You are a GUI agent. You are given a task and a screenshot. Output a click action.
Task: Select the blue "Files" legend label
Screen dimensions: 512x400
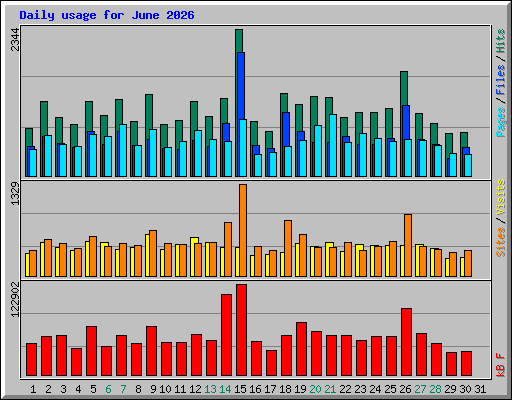(x=500, y=80)
